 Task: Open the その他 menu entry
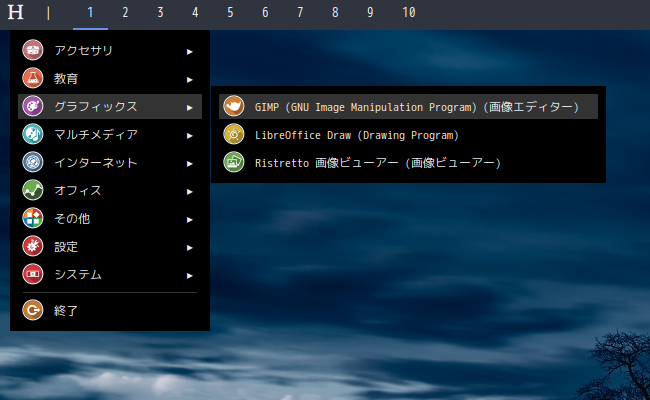tap(110, 218)
